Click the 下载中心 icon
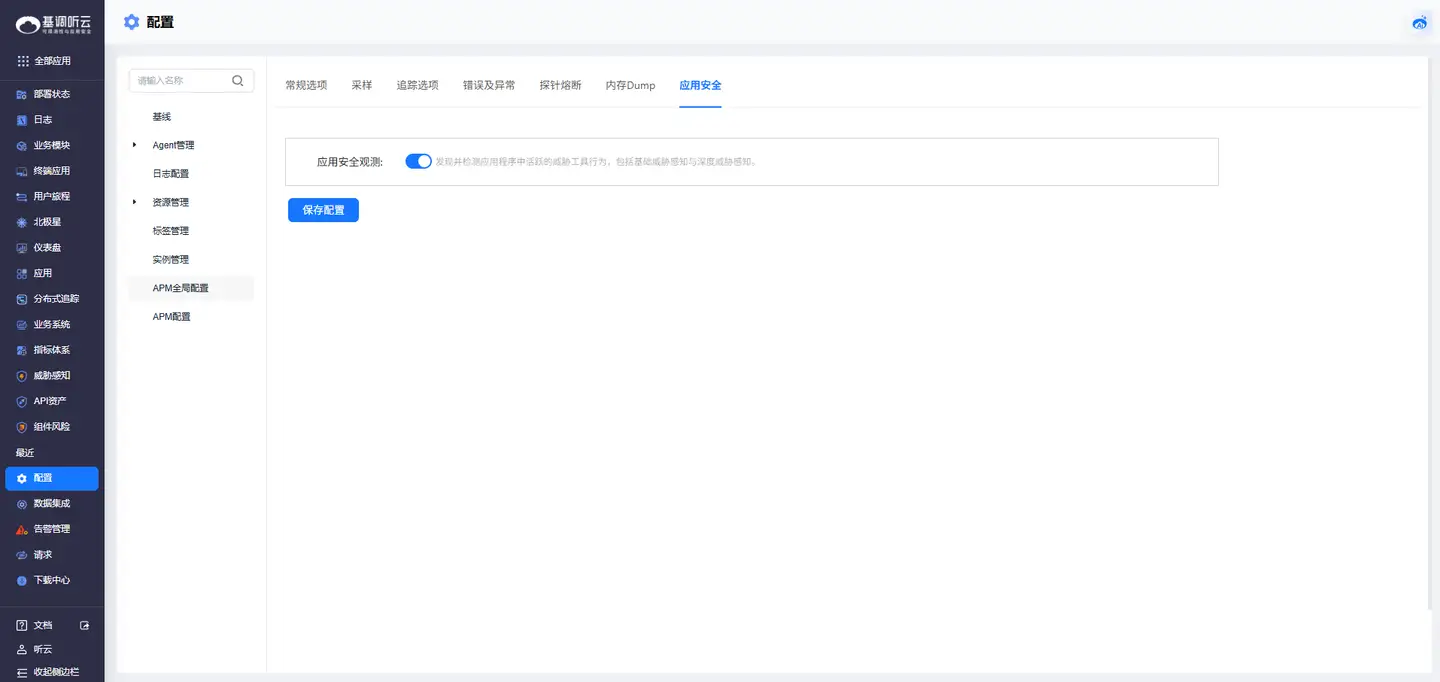The height and width of the screenshot is (682, 1440). pos(22,580)
